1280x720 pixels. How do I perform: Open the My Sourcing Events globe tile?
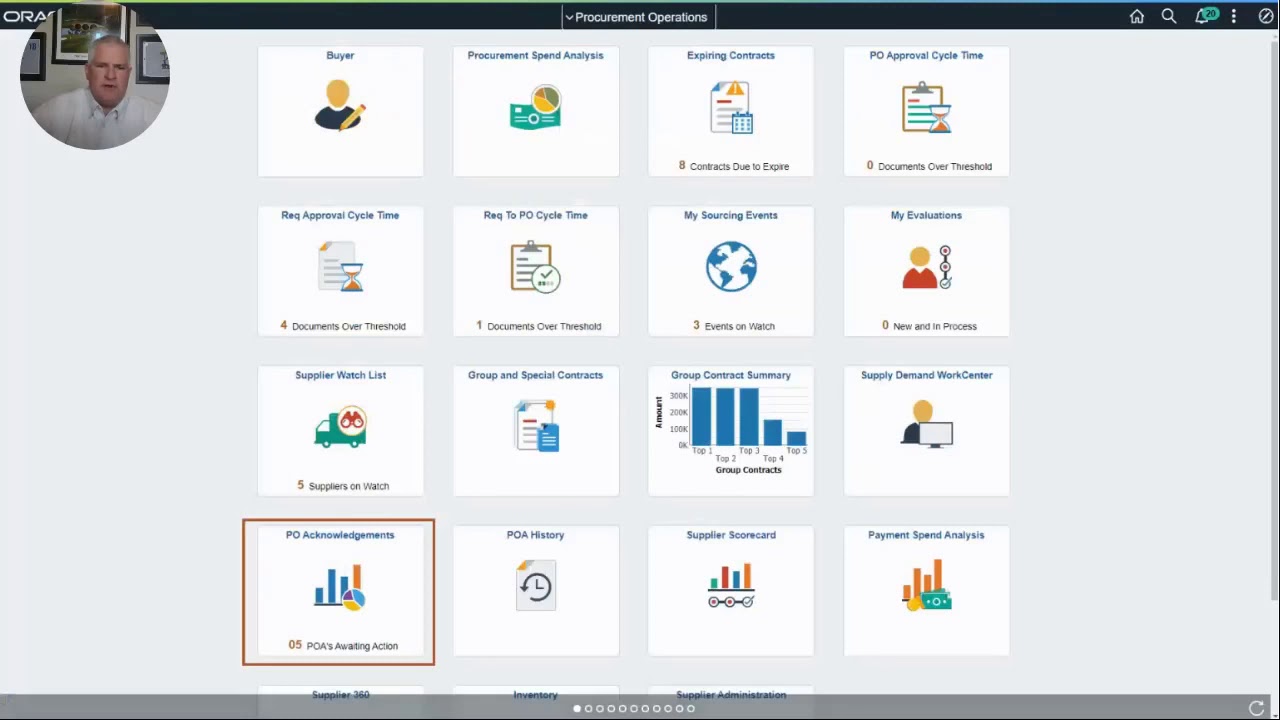click(731, 271)
